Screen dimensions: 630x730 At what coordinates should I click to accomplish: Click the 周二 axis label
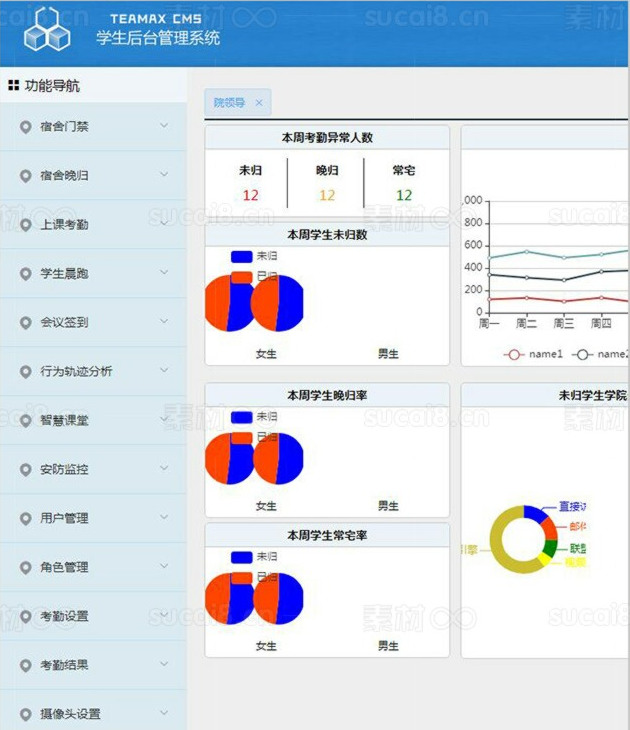(526, 324)
